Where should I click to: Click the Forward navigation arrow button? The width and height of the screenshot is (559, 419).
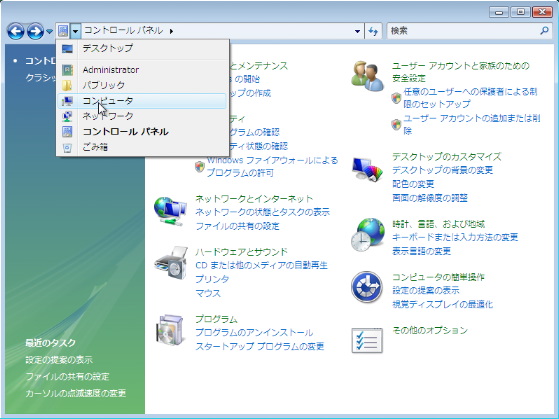pos(35,31)
